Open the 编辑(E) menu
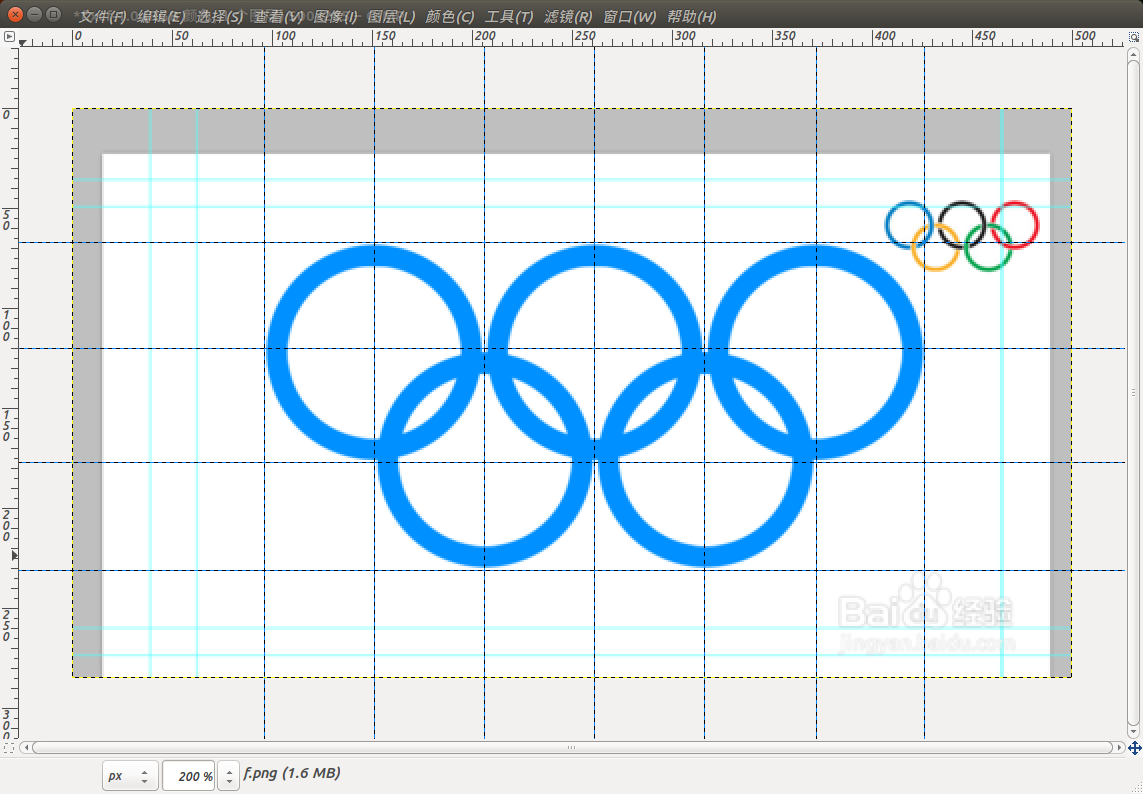 [x=161, y=16]
